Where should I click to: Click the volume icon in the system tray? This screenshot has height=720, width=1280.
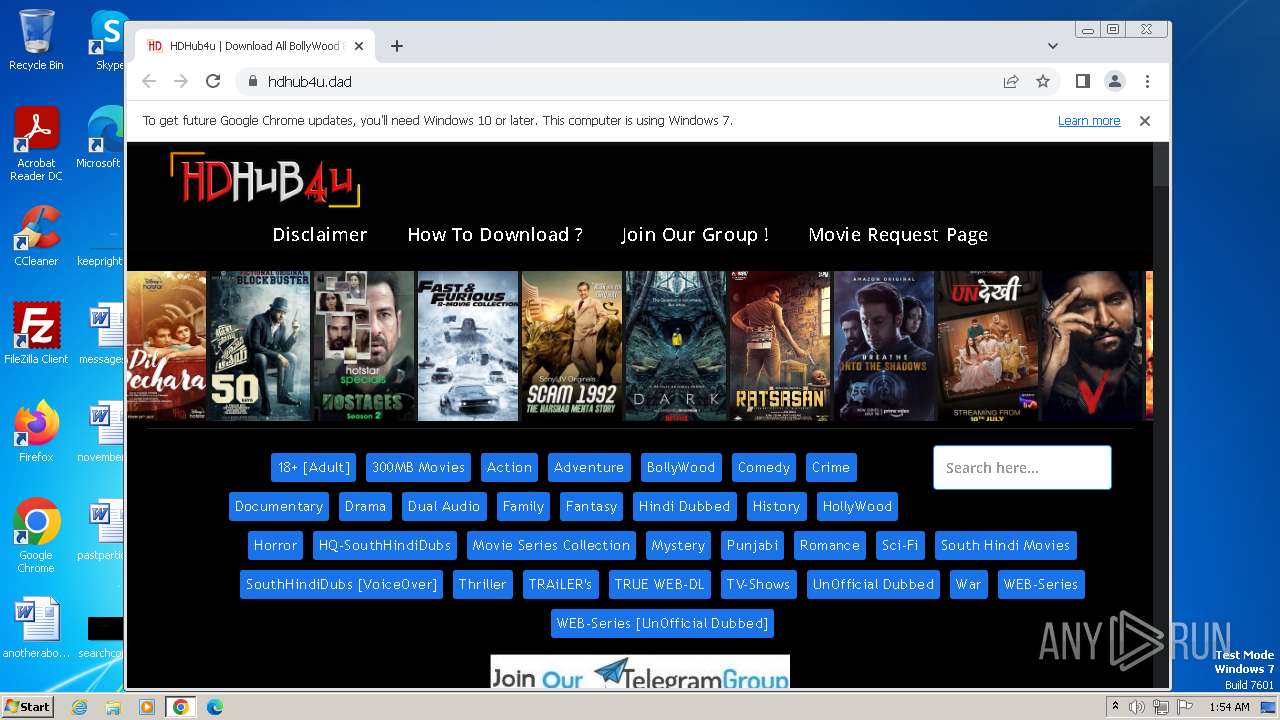1137,707
